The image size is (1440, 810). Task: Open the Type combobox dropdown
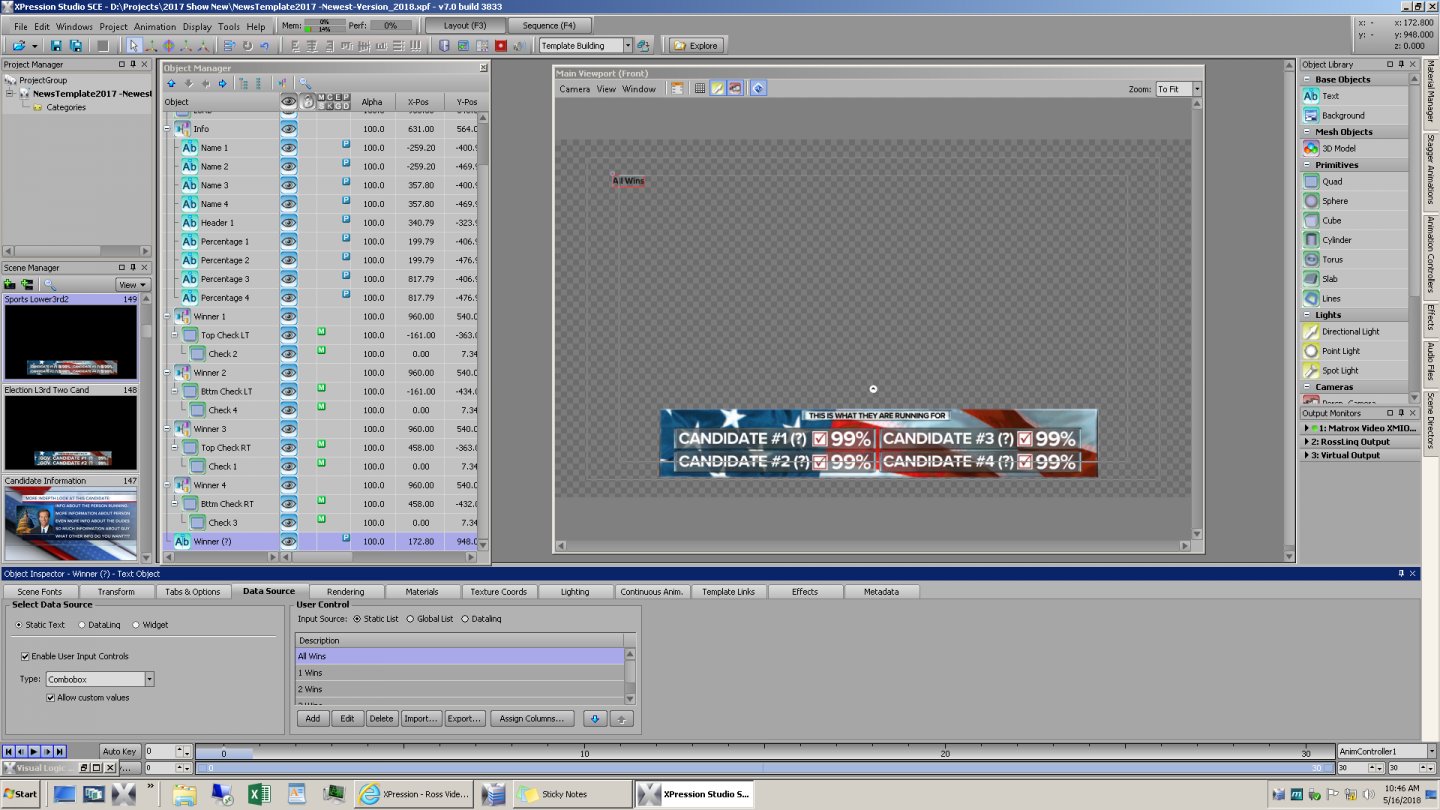149,679
